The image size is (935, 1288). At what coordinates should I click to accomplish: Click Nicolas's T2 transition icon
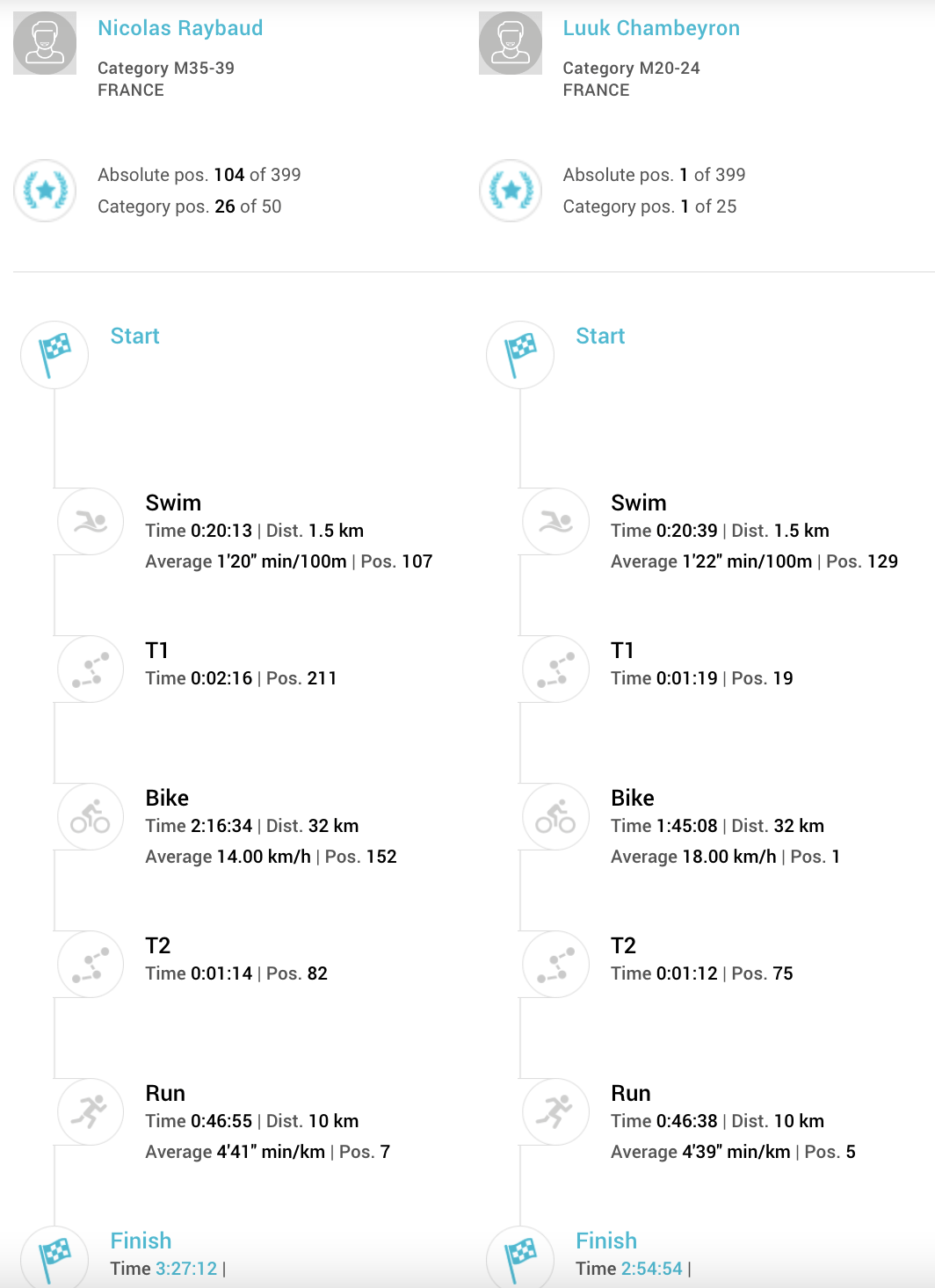coord(91,965)
